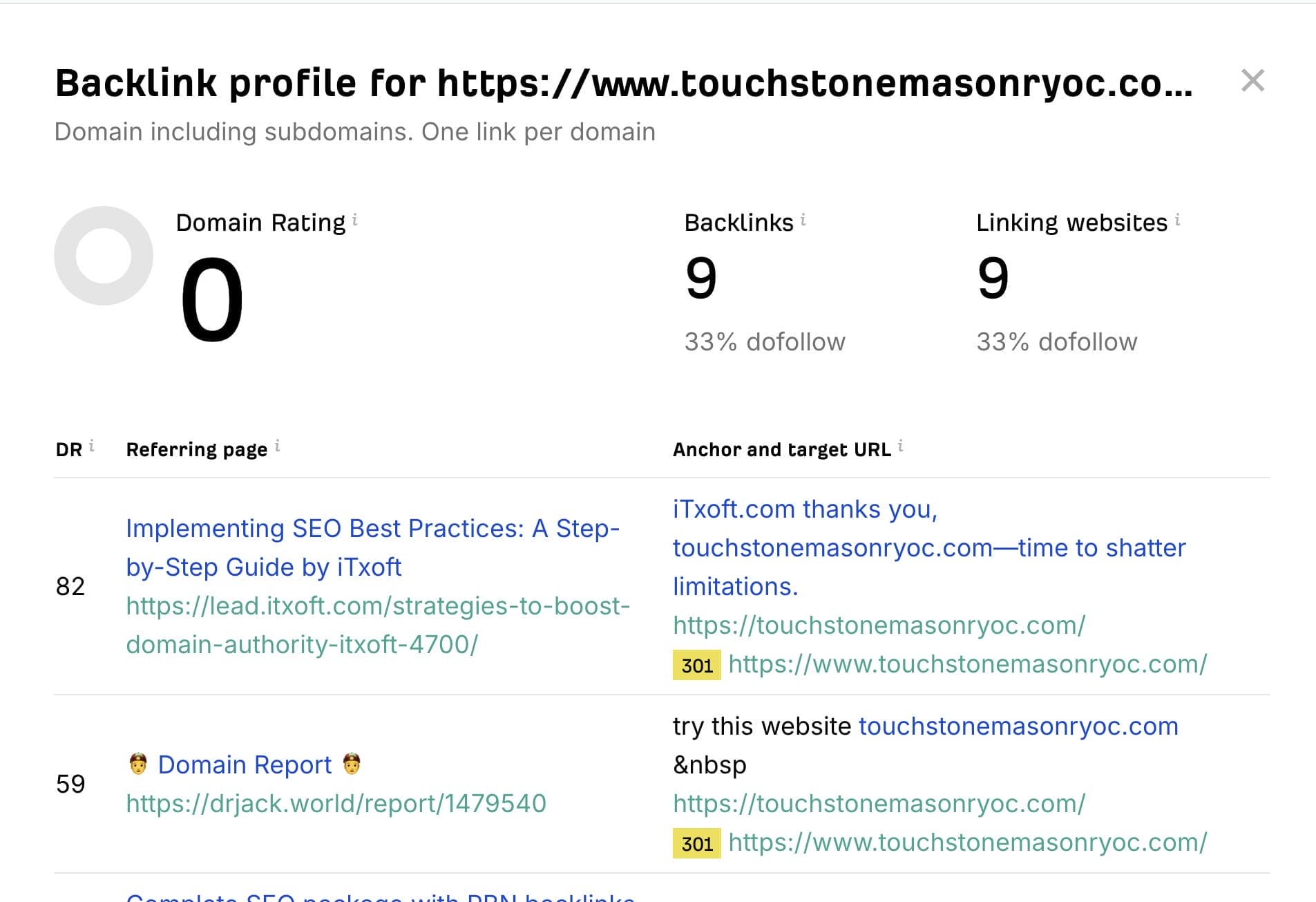This screenshot has width=1316, height=902.
Task: Open touchstonemasonryoc.com target URL in first row
Action: [x=878, y=626]
